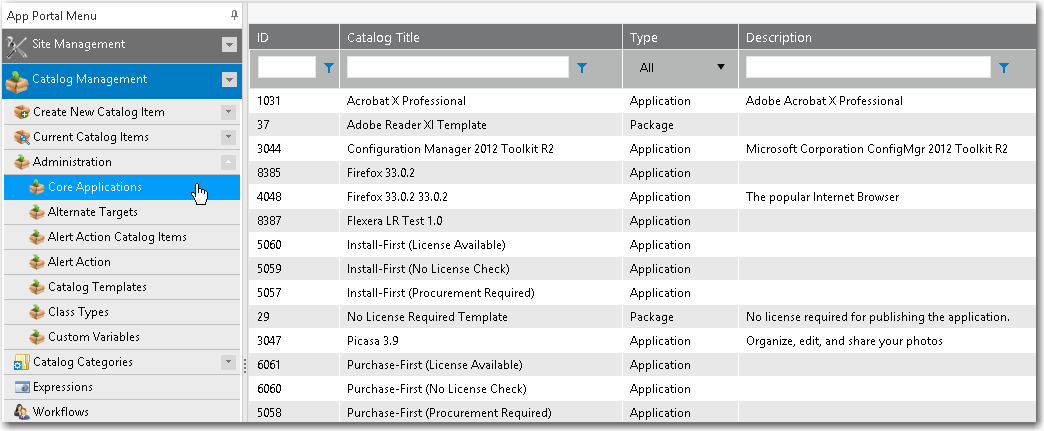Select Alternate Targets in the Administration menu
The height and width of the screenshot is (431, 1044).
click(x=92, y=212)
